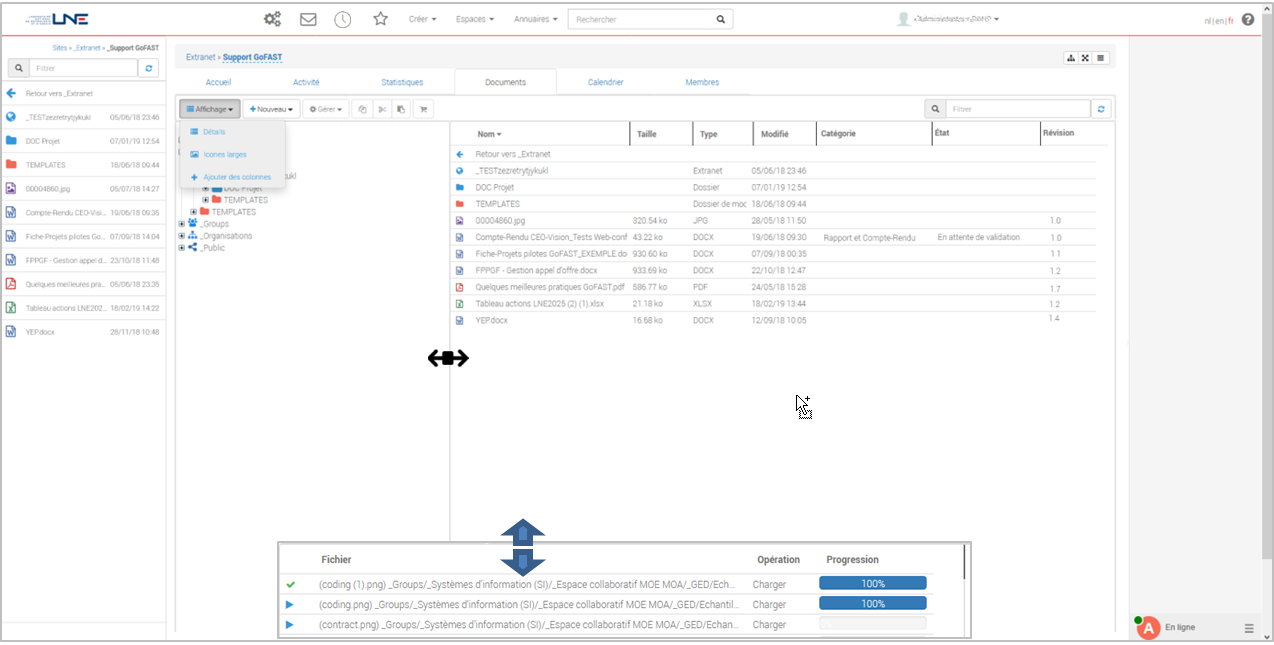Click in the top Rechercher search field
Image resolution: width=1274 pixels, height=645 pixels.
[x=640, y=19]
